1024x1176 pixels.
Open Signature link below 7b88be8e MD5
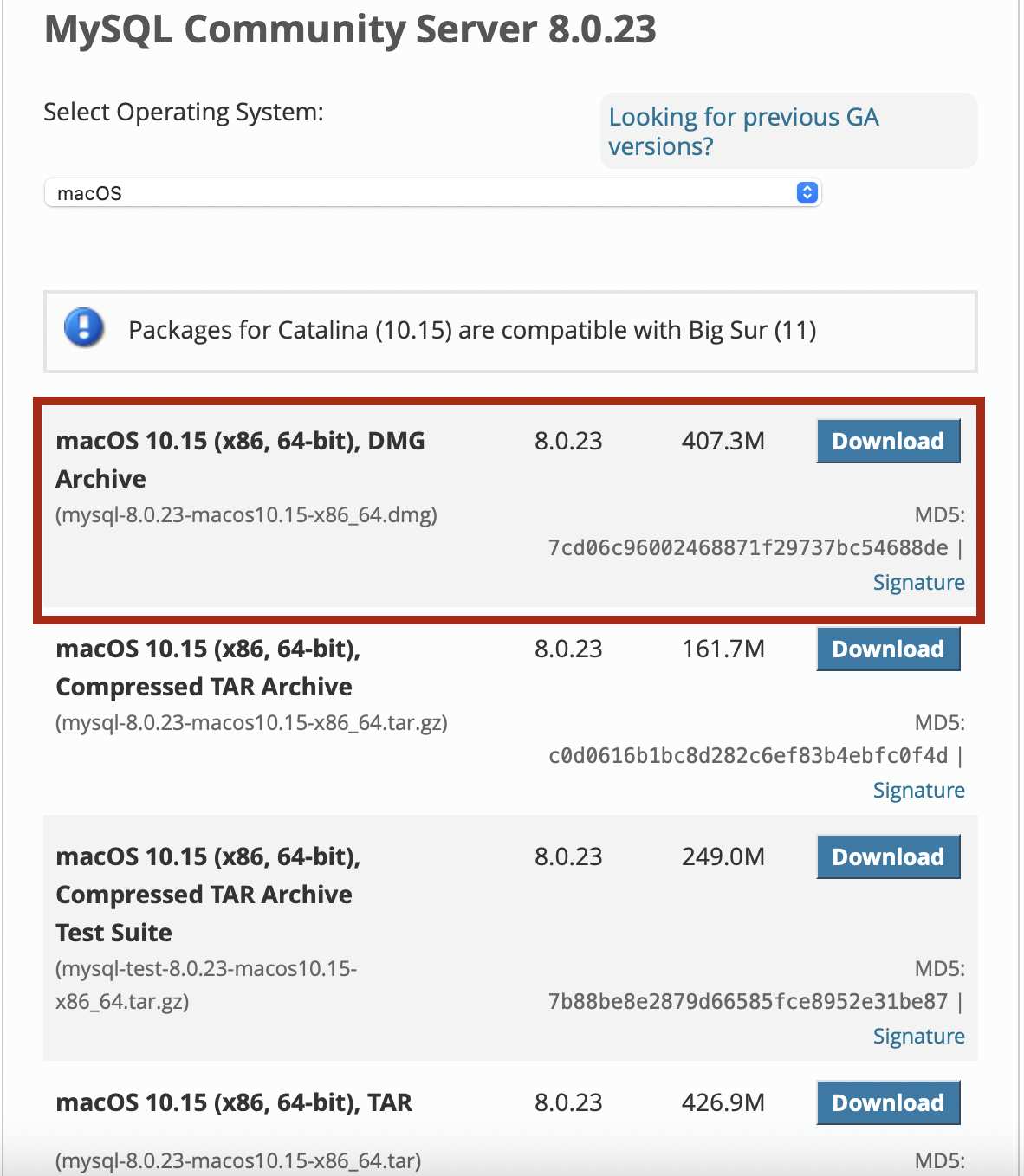[x=918, y=1037]
